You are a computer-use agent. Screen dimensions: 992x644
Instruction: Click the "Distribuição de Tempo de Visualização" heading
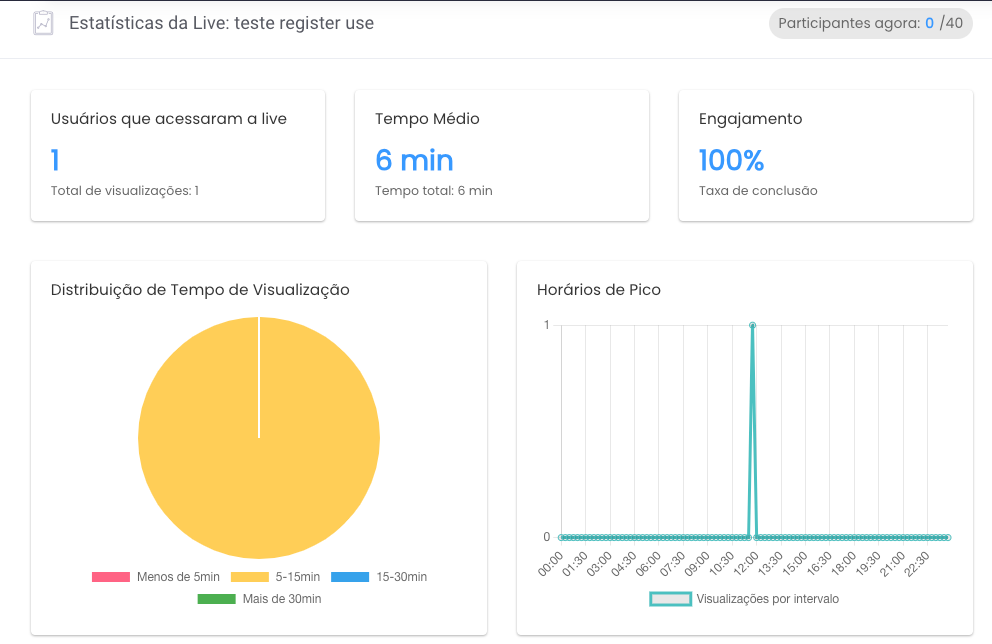200,290
